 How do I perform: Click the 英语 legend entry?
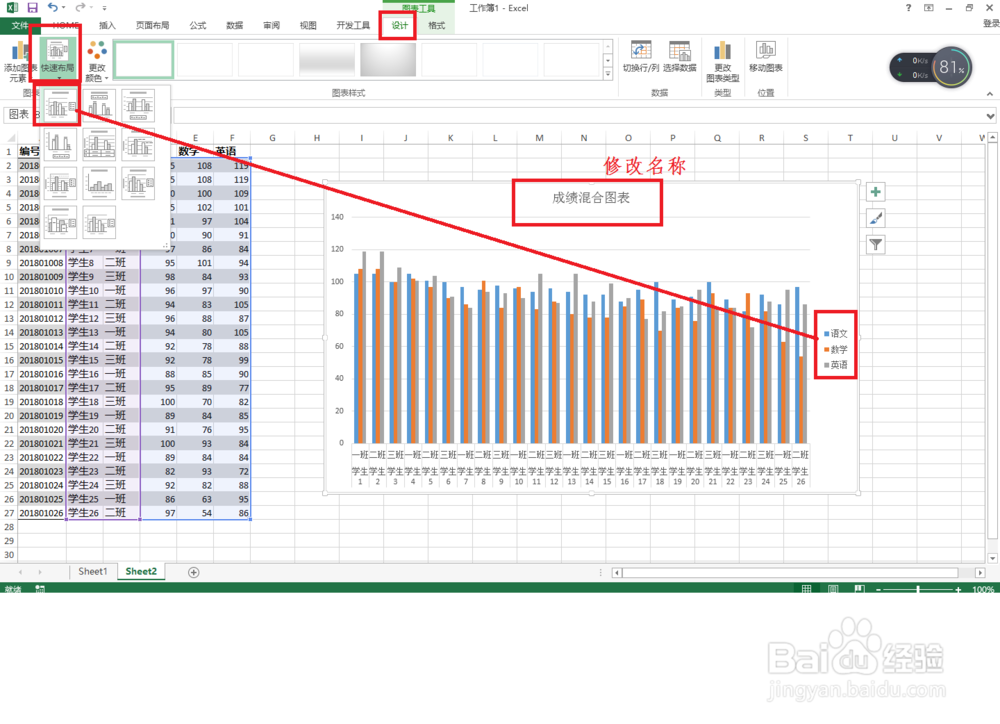pyautogui.click(x=835, y=365)
